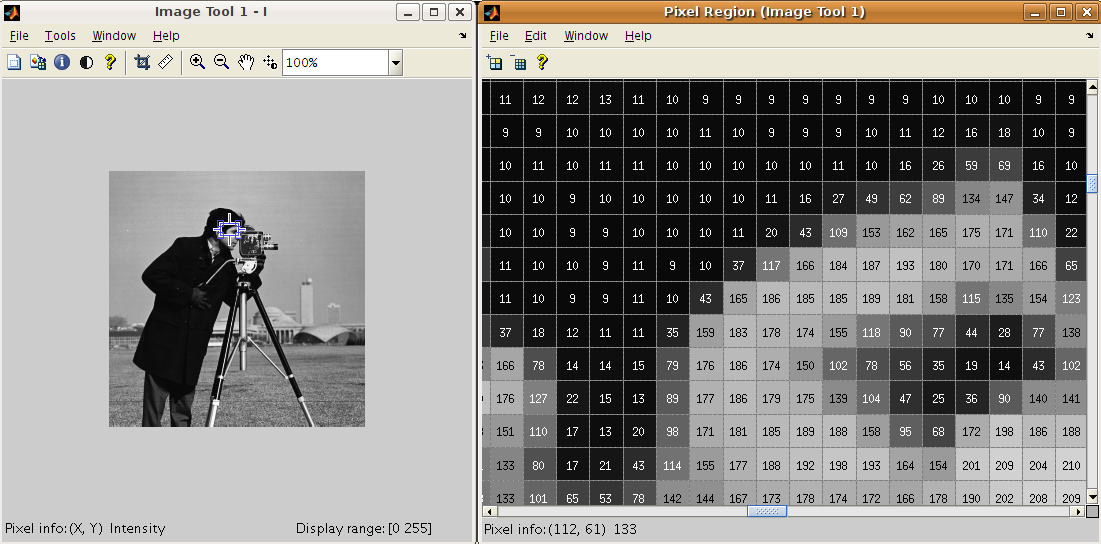
Task: Click the pixel cell with value 53
Action: tap(605, 493)
